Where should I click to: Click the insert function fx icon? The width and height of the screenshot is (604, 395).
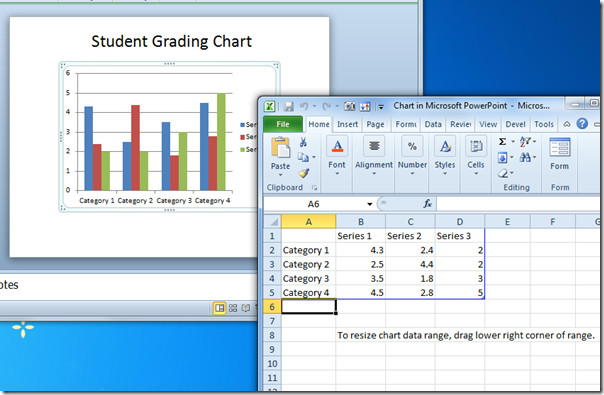[428, 203]
